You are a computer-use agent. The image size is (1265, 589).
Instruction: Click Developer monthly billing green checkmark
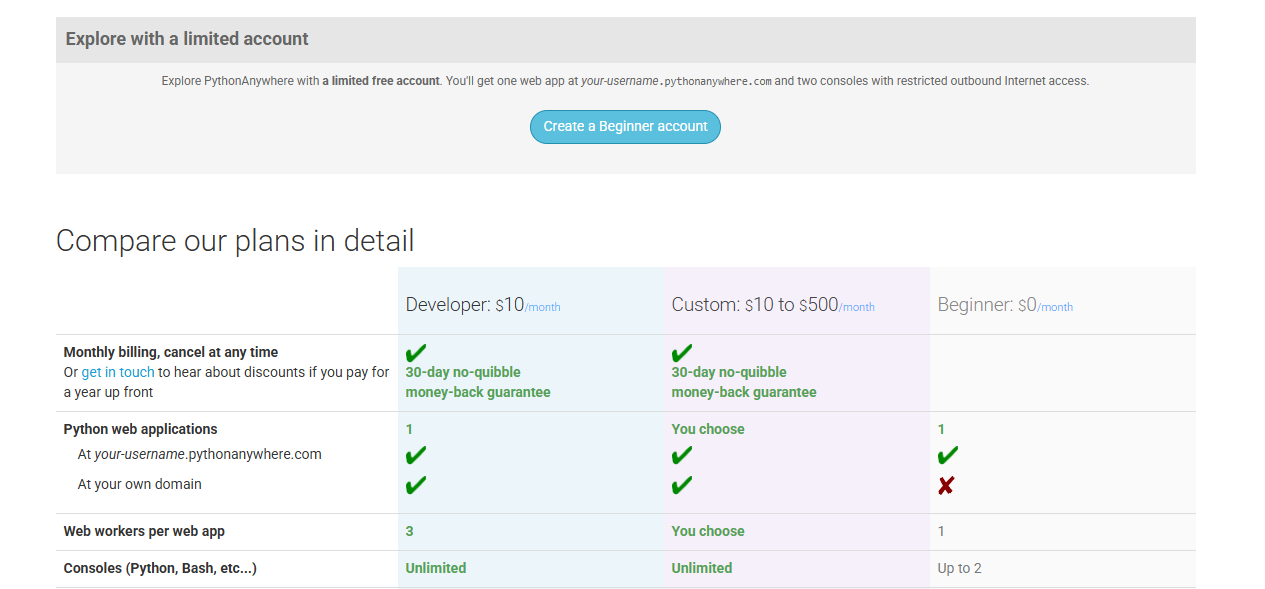416,352
